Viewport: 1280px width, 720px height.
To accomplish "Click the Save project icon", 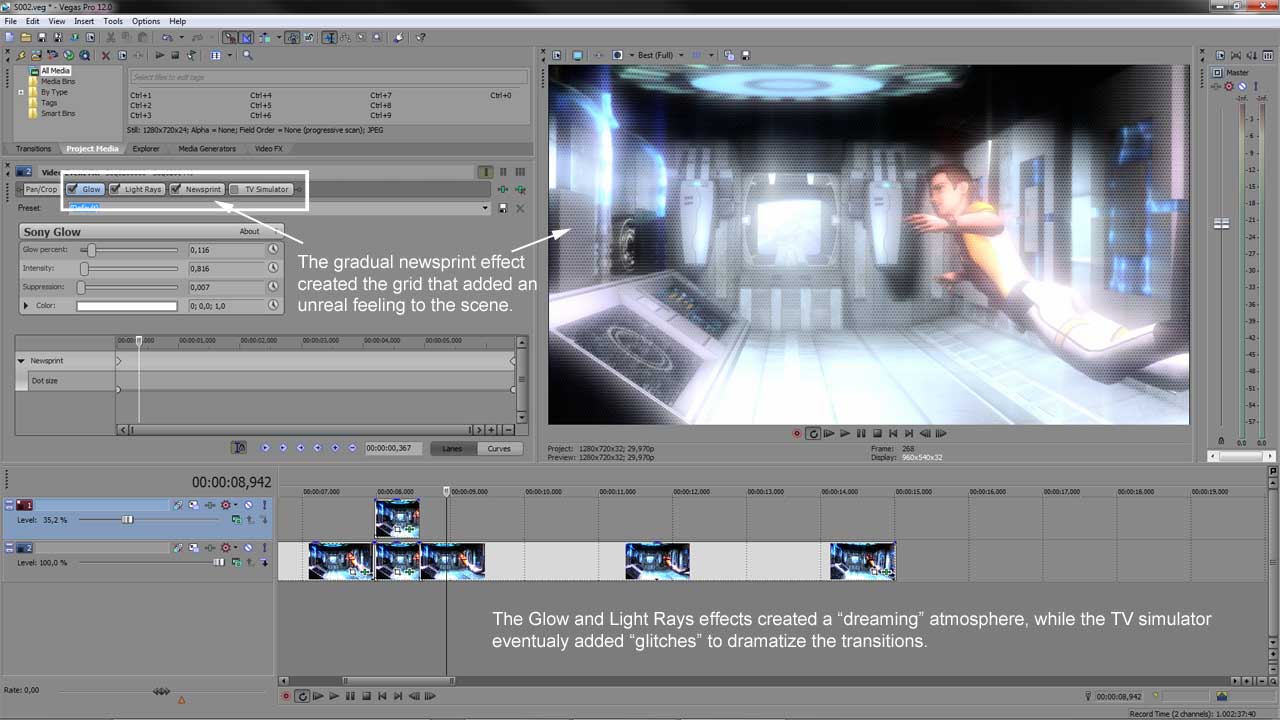I will tap(42, 37).
